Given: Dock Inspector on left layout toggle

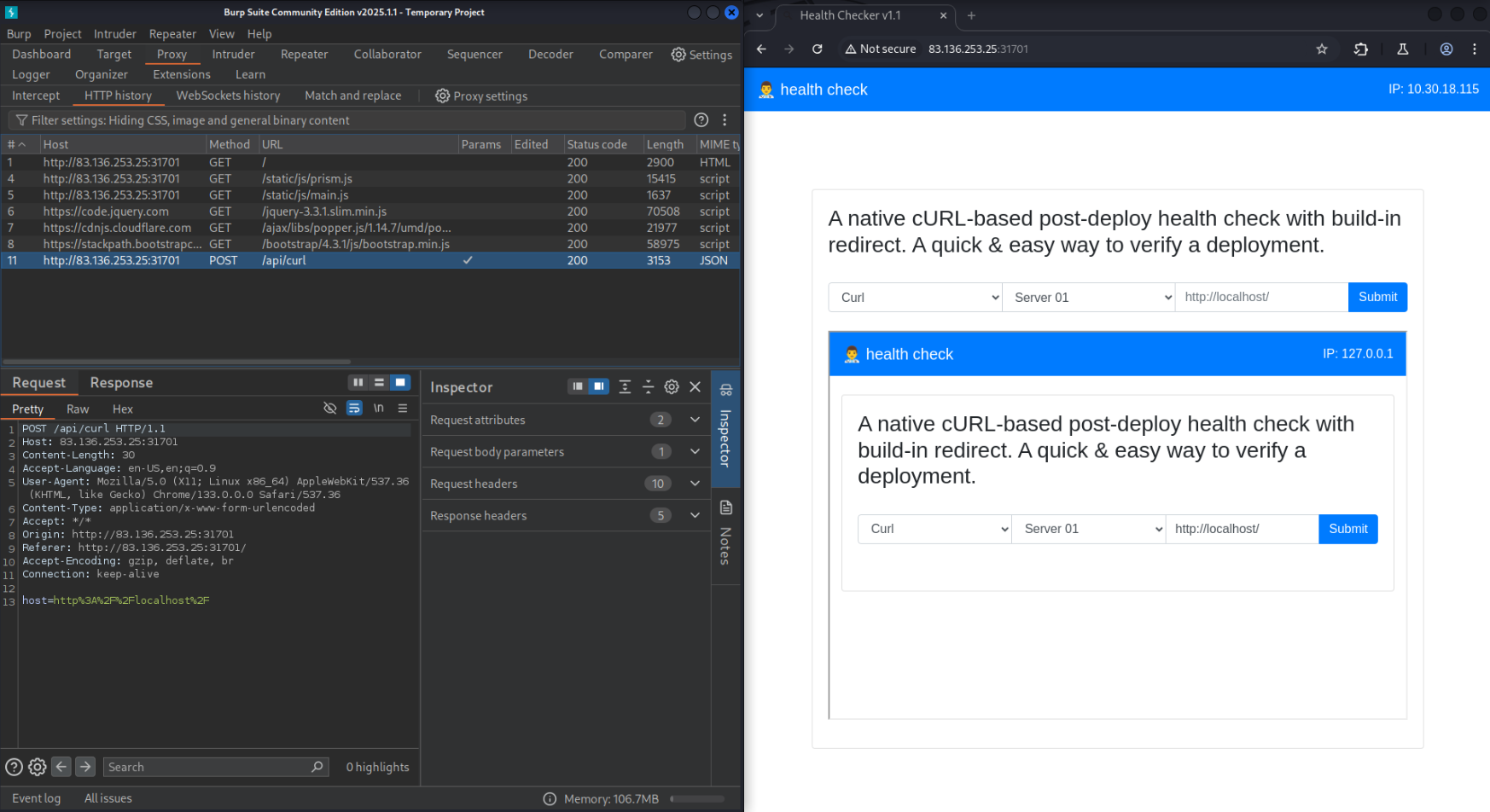Looking at the screenshot, I should [x=578, y=387].
